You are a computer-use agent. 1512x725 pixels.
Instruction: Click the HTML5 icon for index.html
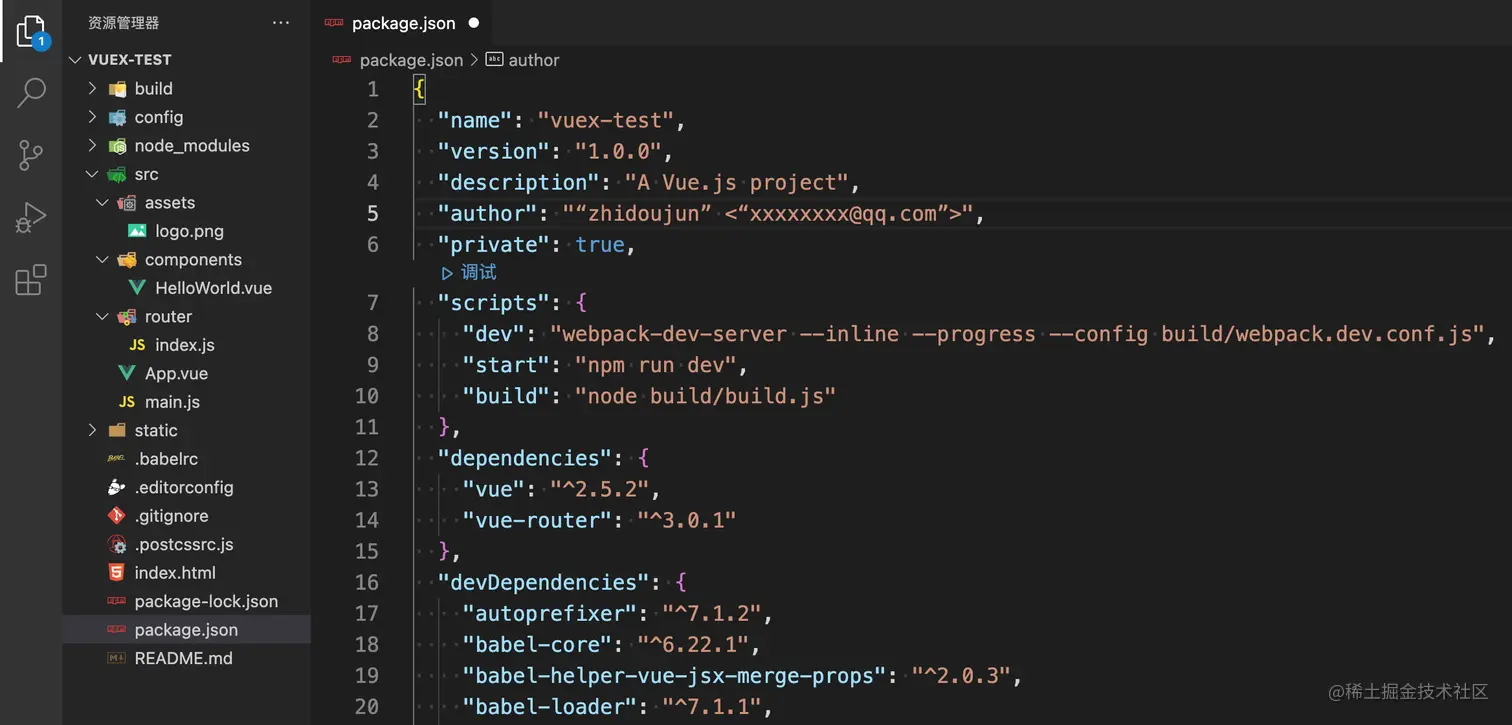[x=117, y=573]
